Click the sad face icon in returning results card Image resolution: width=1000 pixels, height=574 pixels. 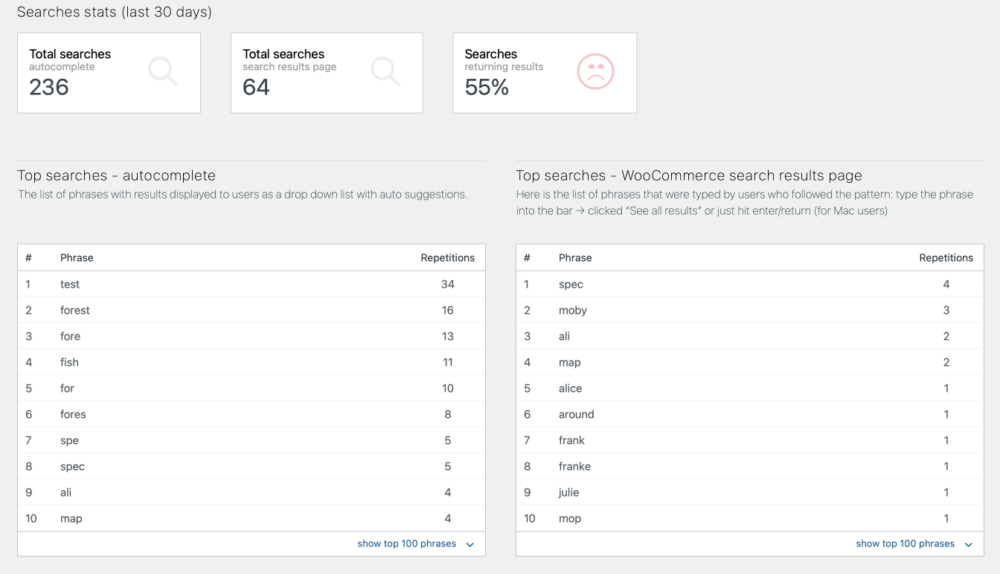[x=595, y=71]
